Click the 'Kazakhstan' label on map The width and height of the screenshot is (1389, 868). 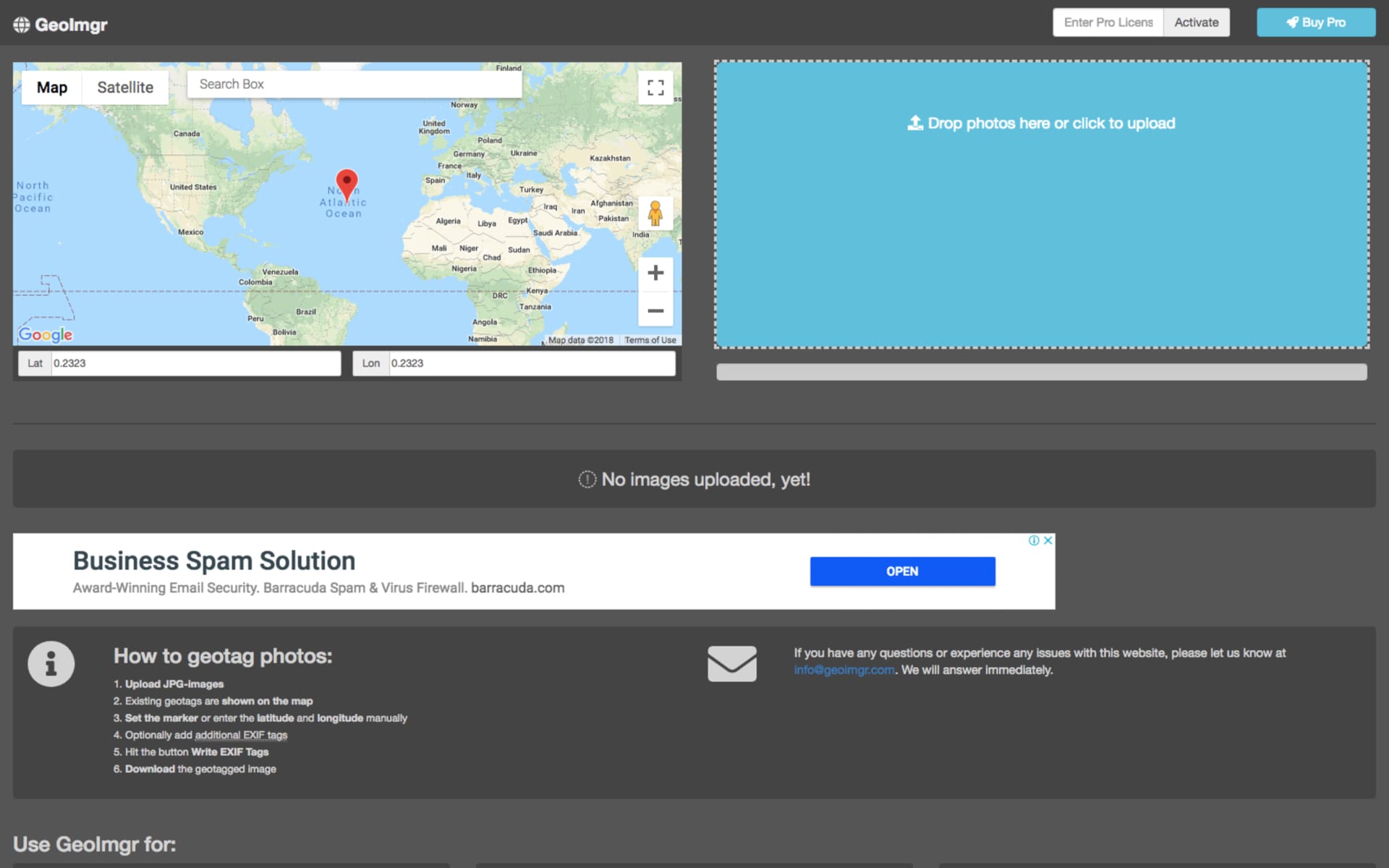point(610,158)
